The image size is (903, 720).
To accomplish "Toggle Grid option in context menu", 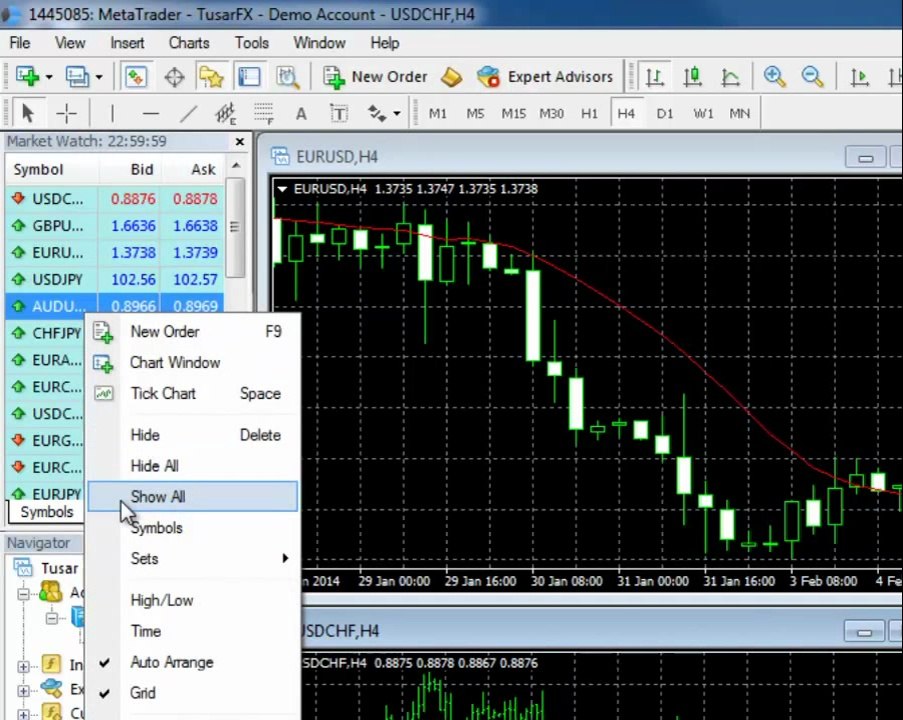I will (193, 693).
